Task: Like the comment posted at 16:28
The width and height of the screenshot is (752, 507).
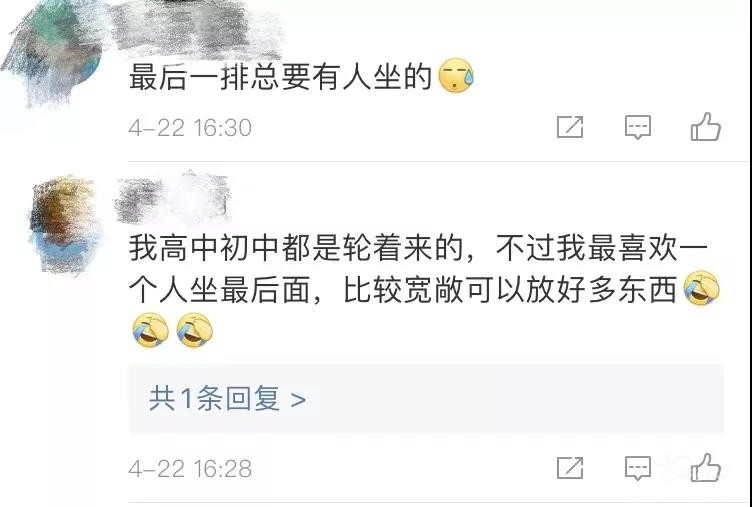Action: pyautogui.click(x=705, y=467)
